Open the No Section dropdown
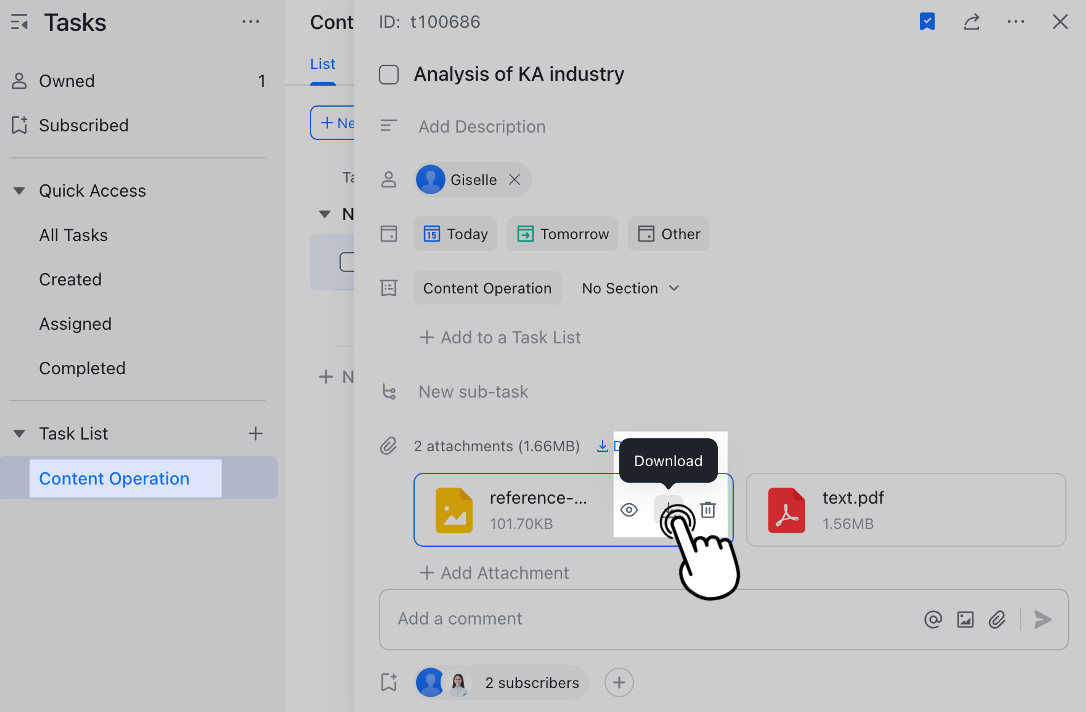Image resolution: width=1086 pixels, height=712 pixels. (631, 288)
